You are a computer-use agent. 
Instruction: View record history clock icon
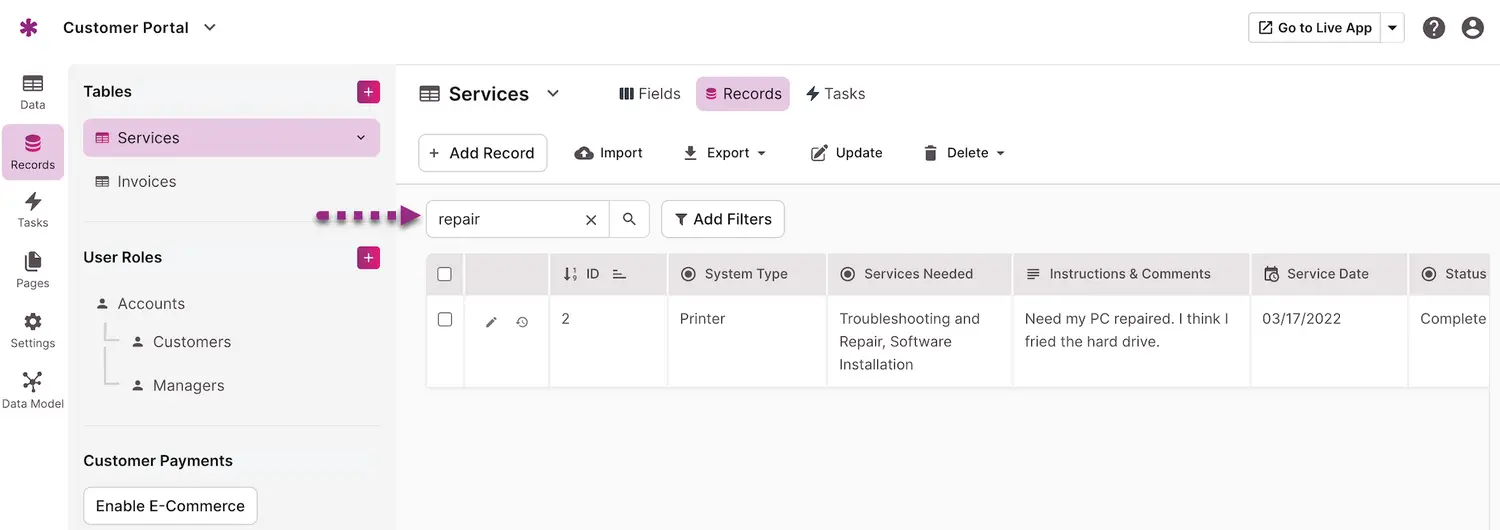point(522,322)
